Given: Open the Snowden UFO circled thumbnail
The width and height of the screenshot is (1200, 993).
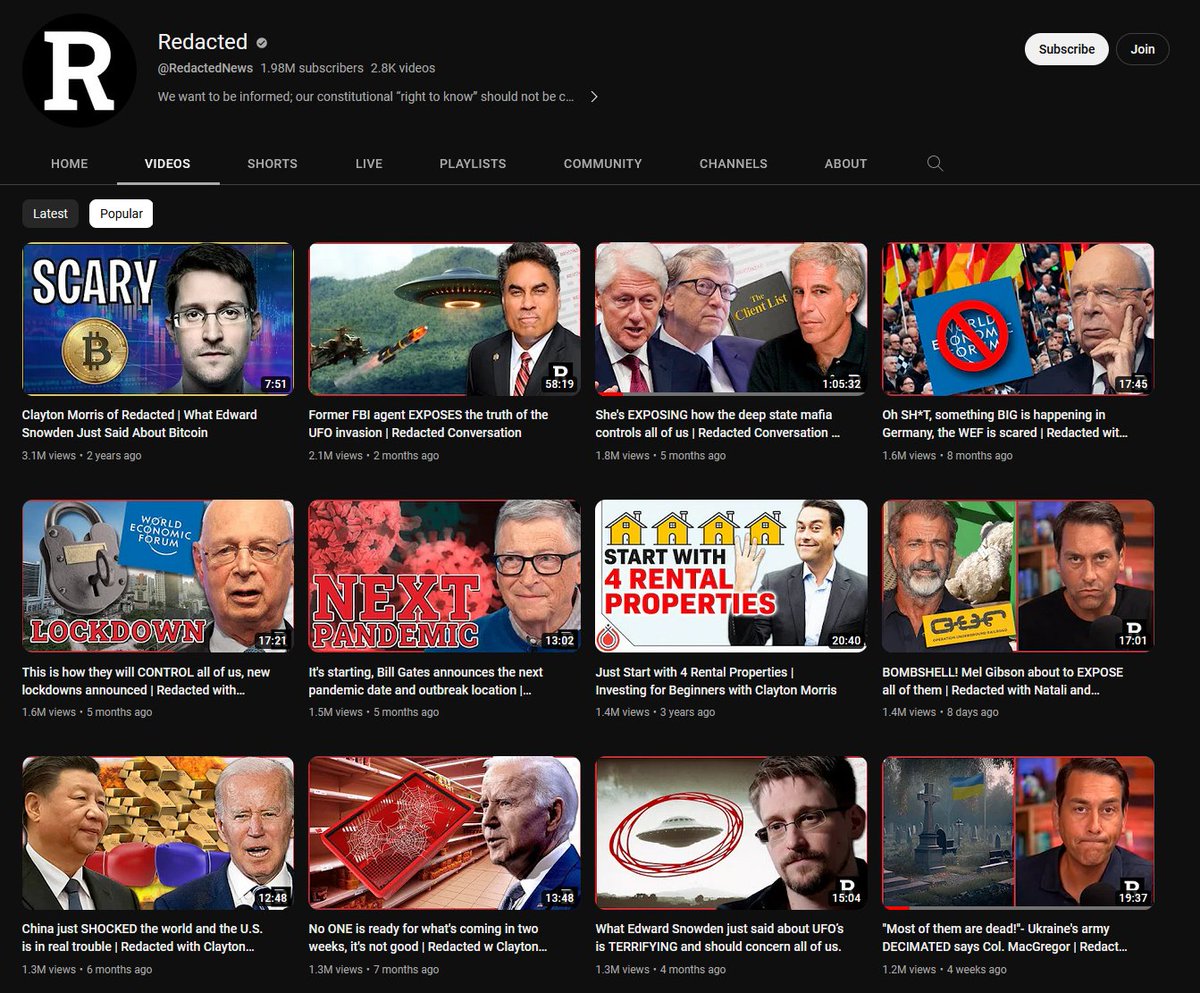Looking at the screenshot, I should [x=731, y=833].
